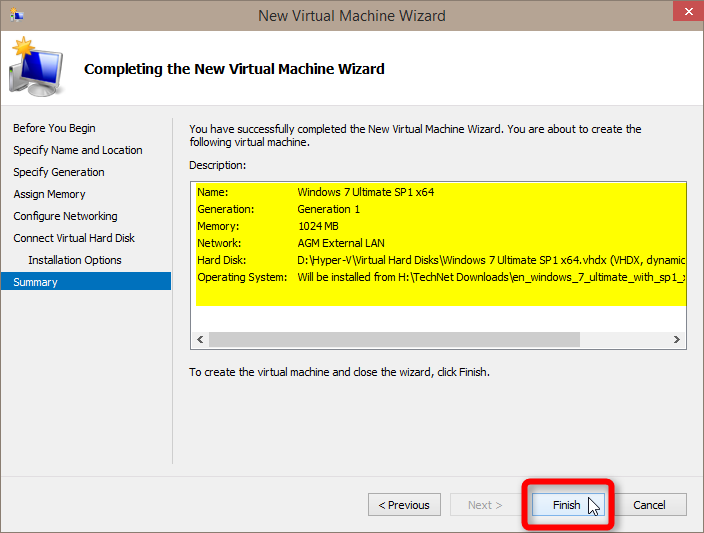Click the Name: label in description
Image resolution: width=704 pixels, height=533 pixels.
213,192
